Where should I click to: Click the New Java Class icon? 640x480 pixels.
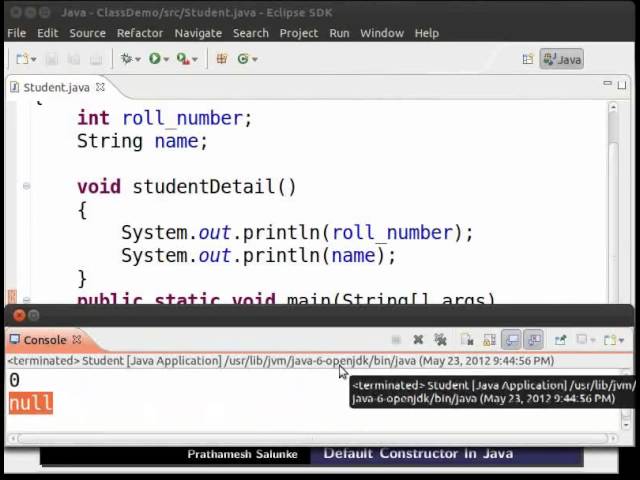point(243,59)
